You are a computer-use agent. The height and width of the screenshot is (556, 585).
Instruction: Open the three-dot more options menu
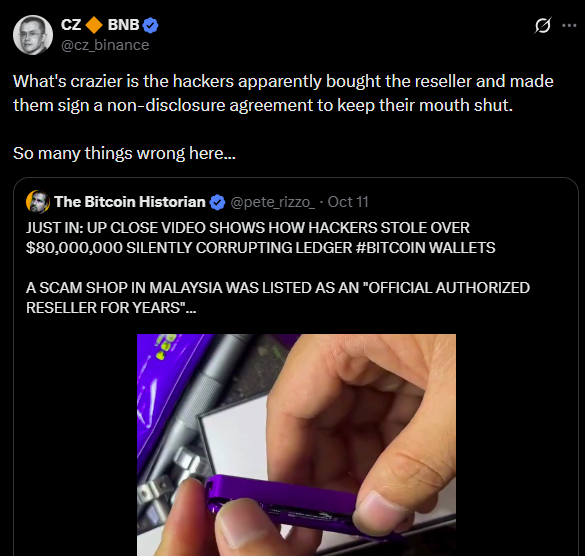pyautogui.click(x=569, y=25)
